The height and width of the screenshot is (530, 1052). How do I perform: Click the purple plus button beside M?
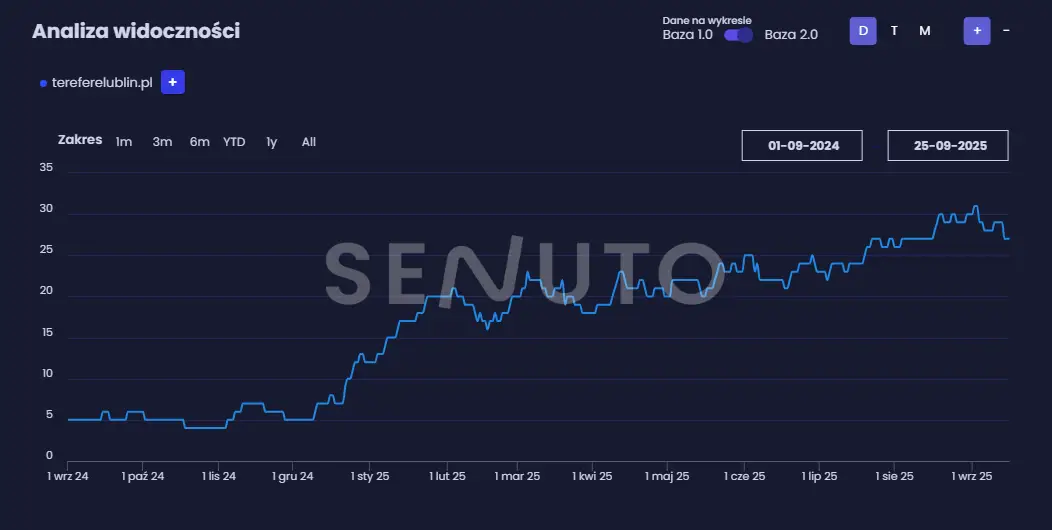977,31
